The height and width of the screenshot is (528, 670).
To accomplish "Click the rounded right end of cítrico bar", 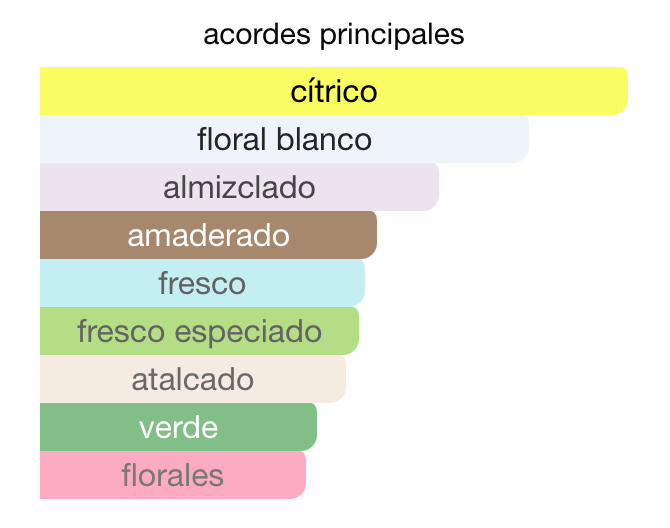I will point(619,91).
